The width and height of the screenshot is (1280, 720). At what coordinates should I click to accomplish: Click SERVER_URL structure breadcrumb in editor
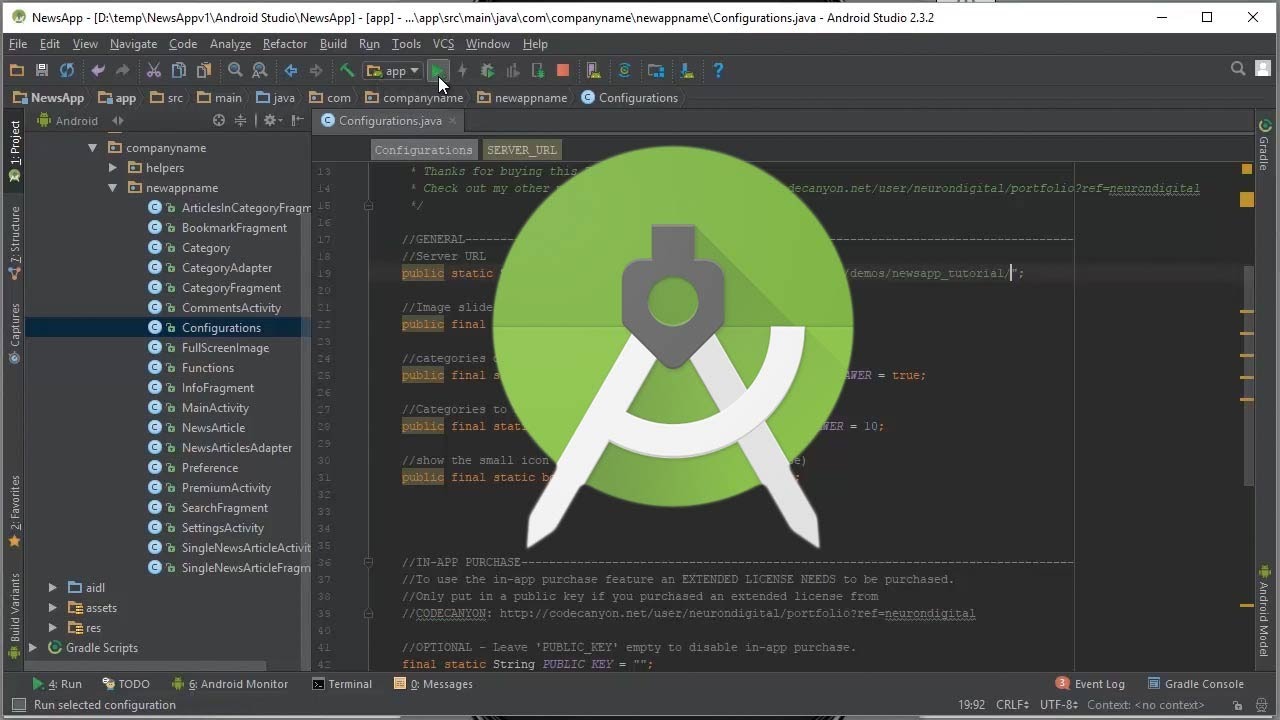click(x=521, y=150)
